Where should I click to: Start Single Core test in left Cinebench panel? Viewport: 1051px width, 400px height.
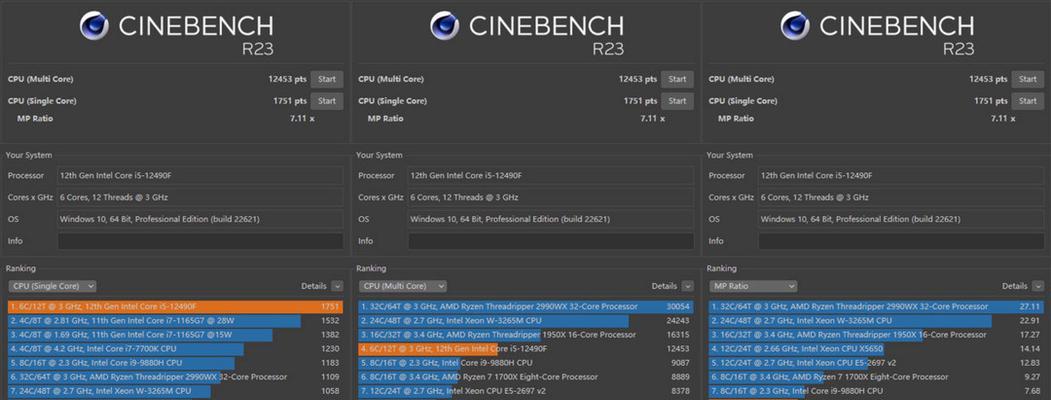[327, 101]
